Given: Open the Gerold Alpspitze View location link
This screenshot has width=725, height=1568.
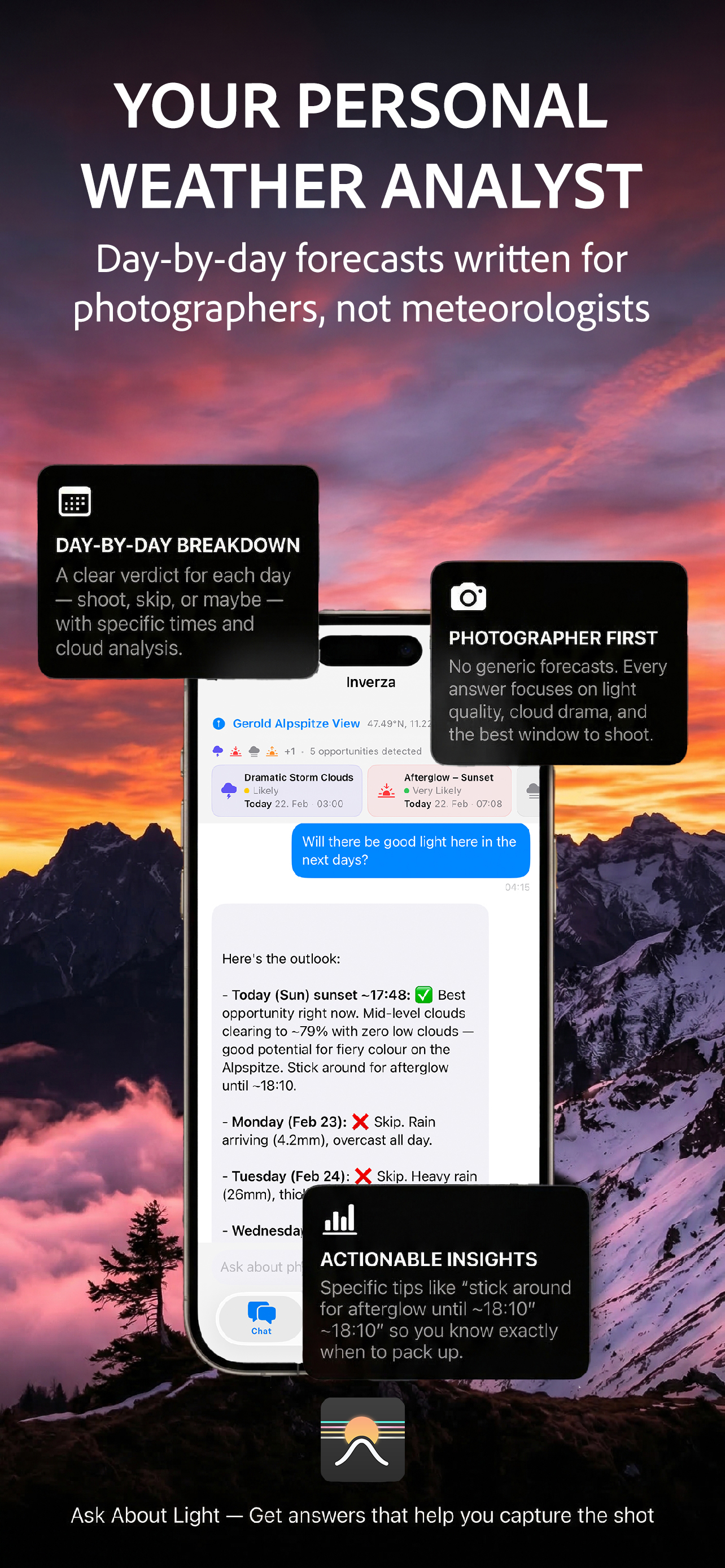Looking at the screenshot, I should coord(296,723).
